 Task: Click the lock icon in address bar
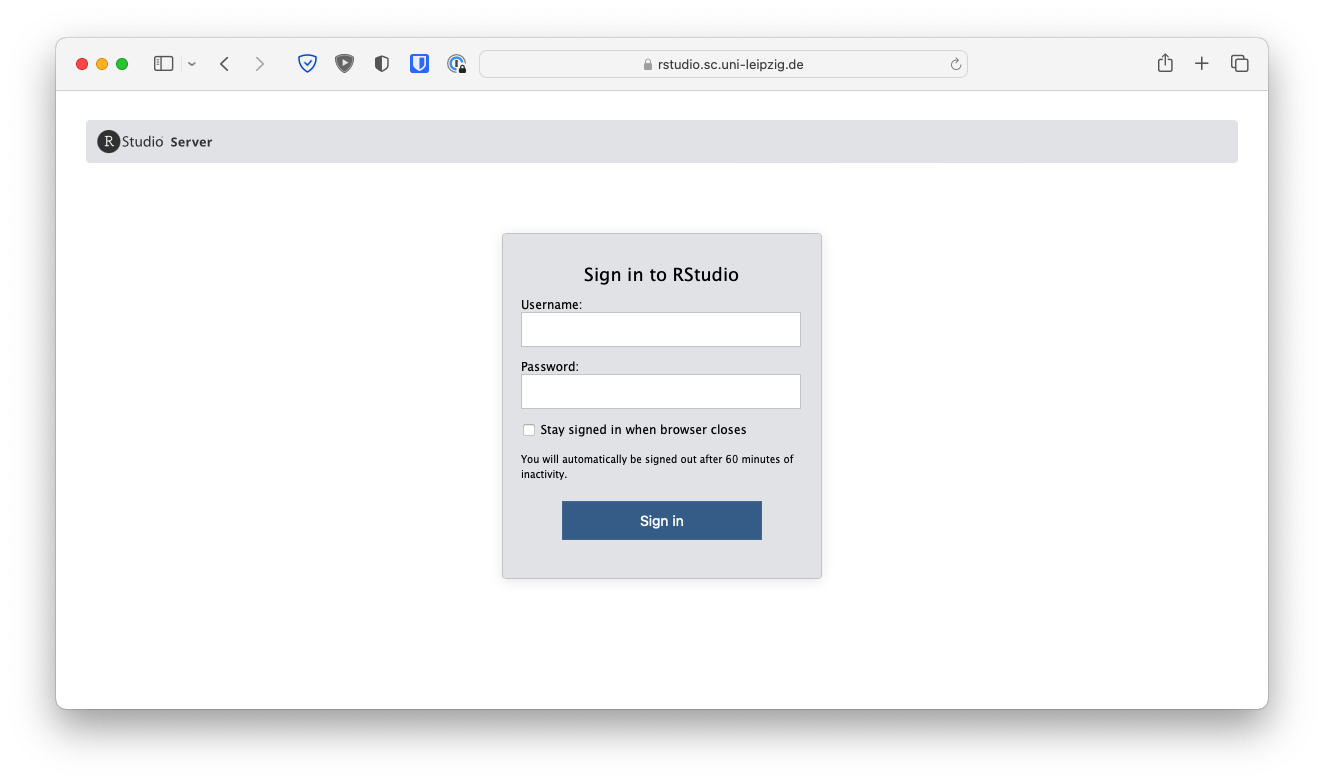pyautogui.click(x=648, y=64)
